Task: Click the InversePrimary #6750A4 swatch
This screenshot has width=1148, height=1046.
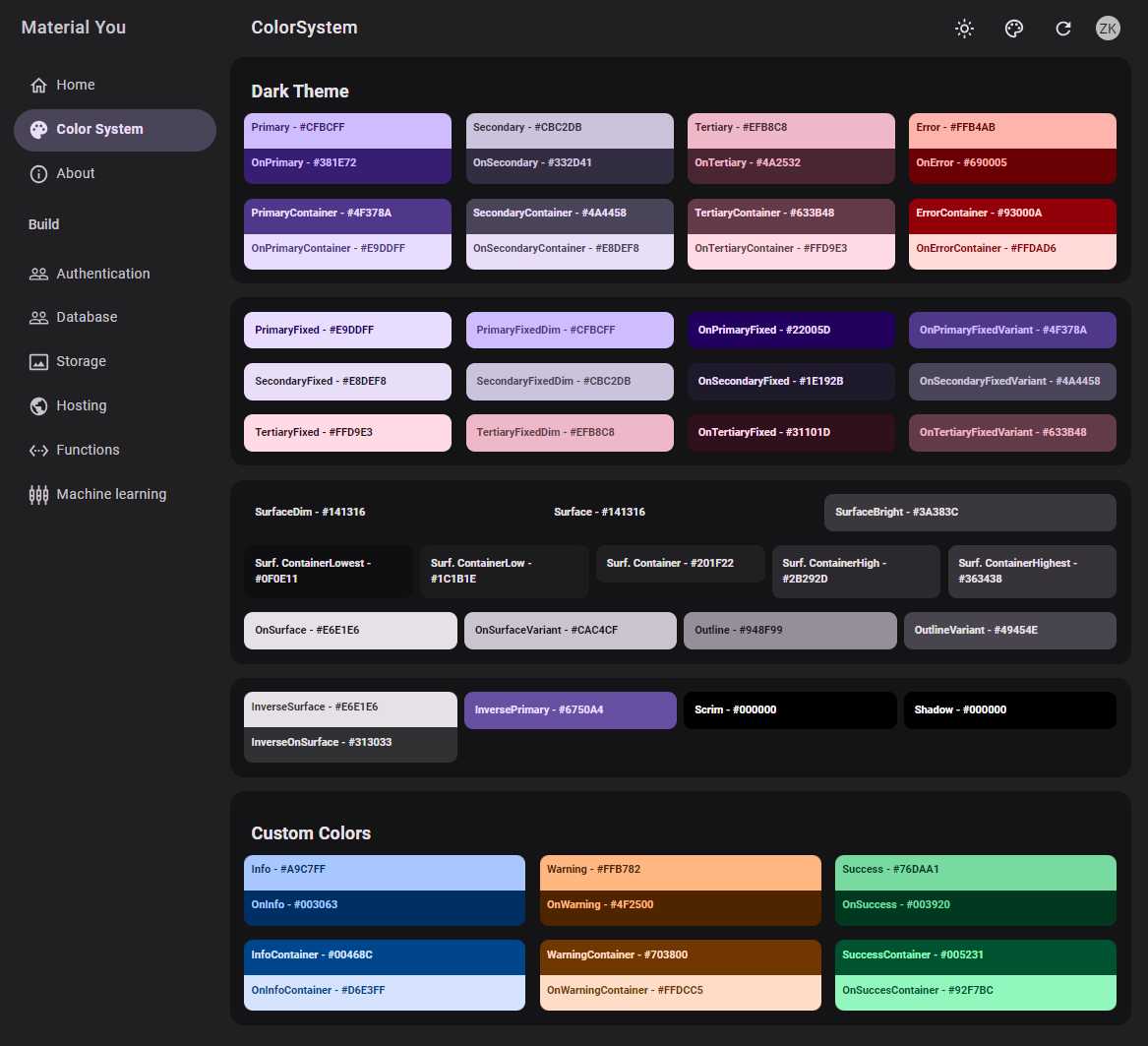Action: [x=571, y=710]
